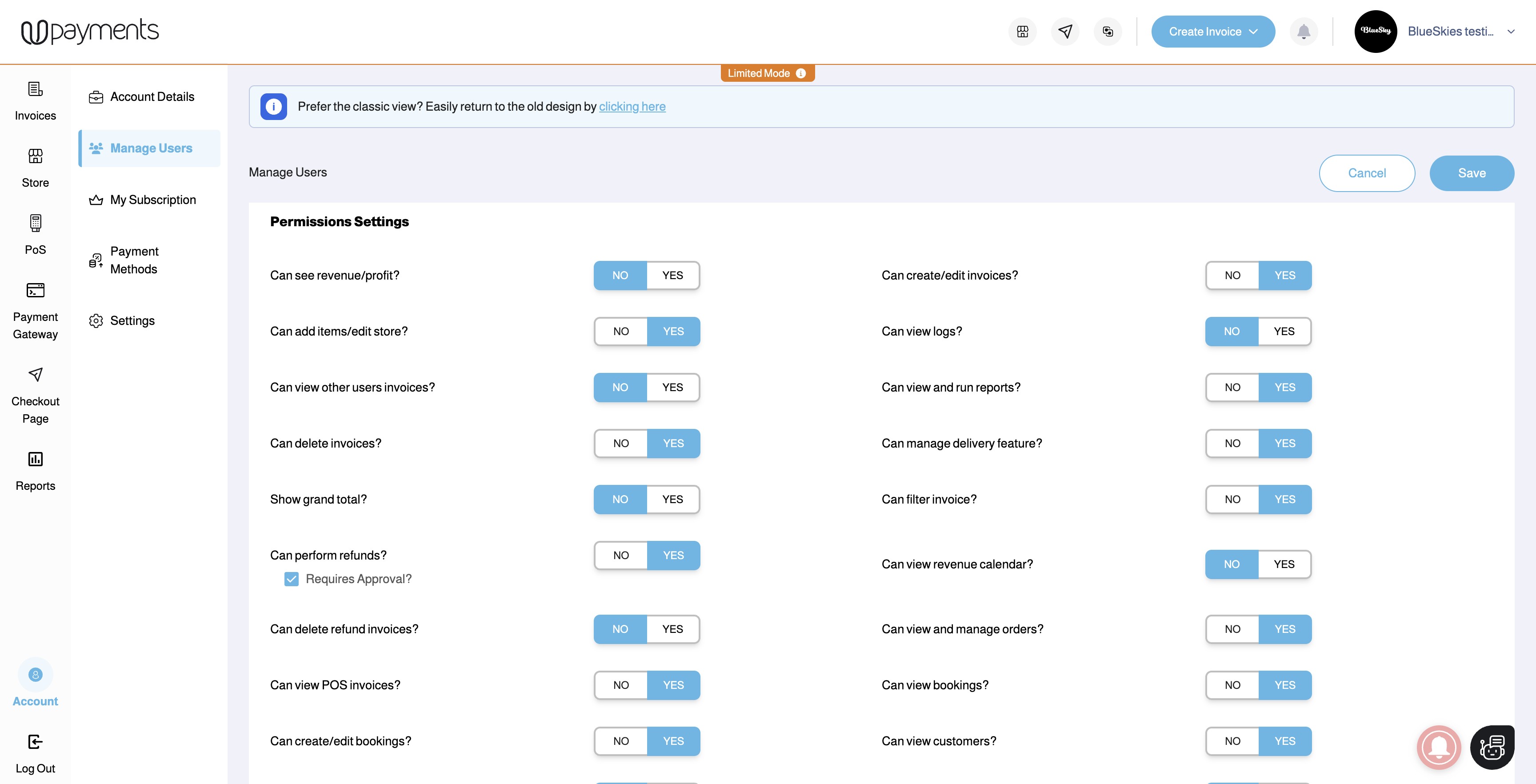Viewport: 1536px width, 784px height.
Task: Set Can delete invoices to NO
Action: 621,444
